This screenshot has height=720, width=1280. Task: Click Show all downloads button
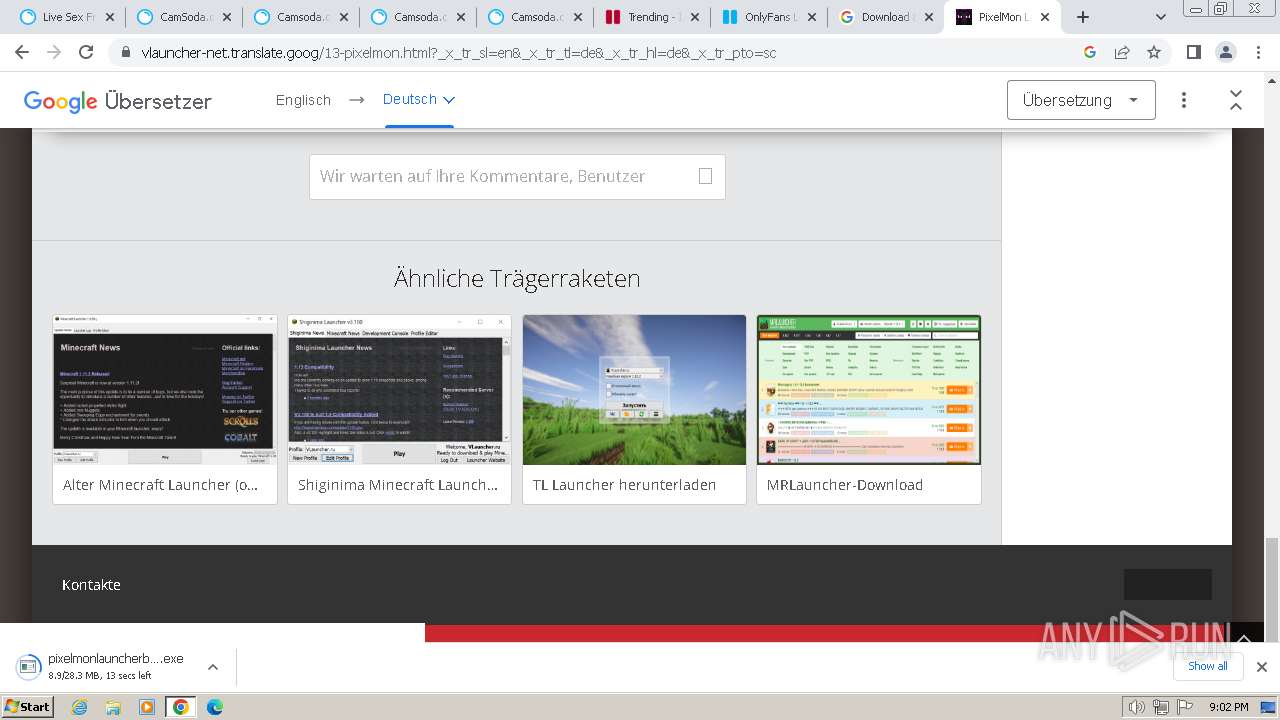[x=1208, y=666]
